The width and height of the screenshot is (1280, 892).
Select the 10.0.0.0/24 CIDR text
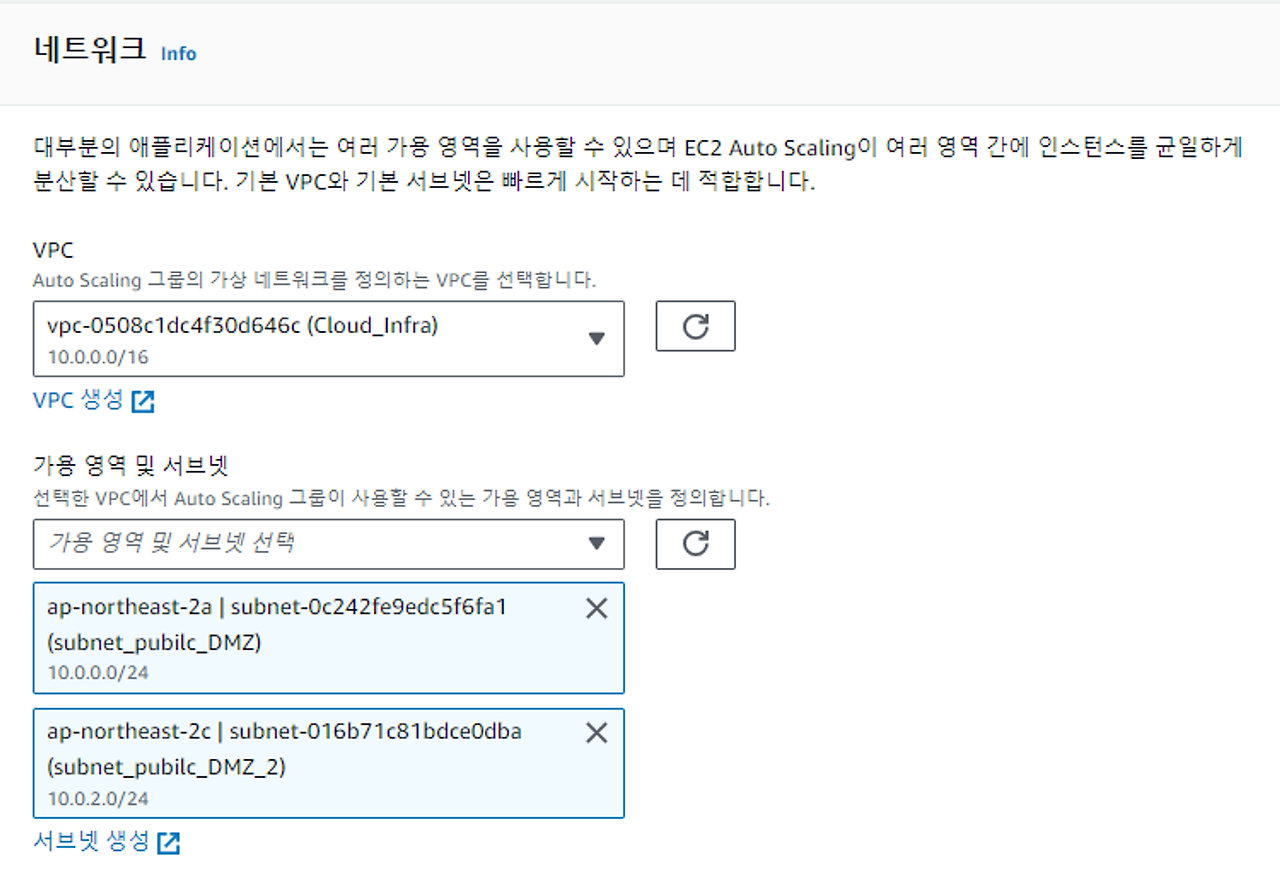click(98, 673)
